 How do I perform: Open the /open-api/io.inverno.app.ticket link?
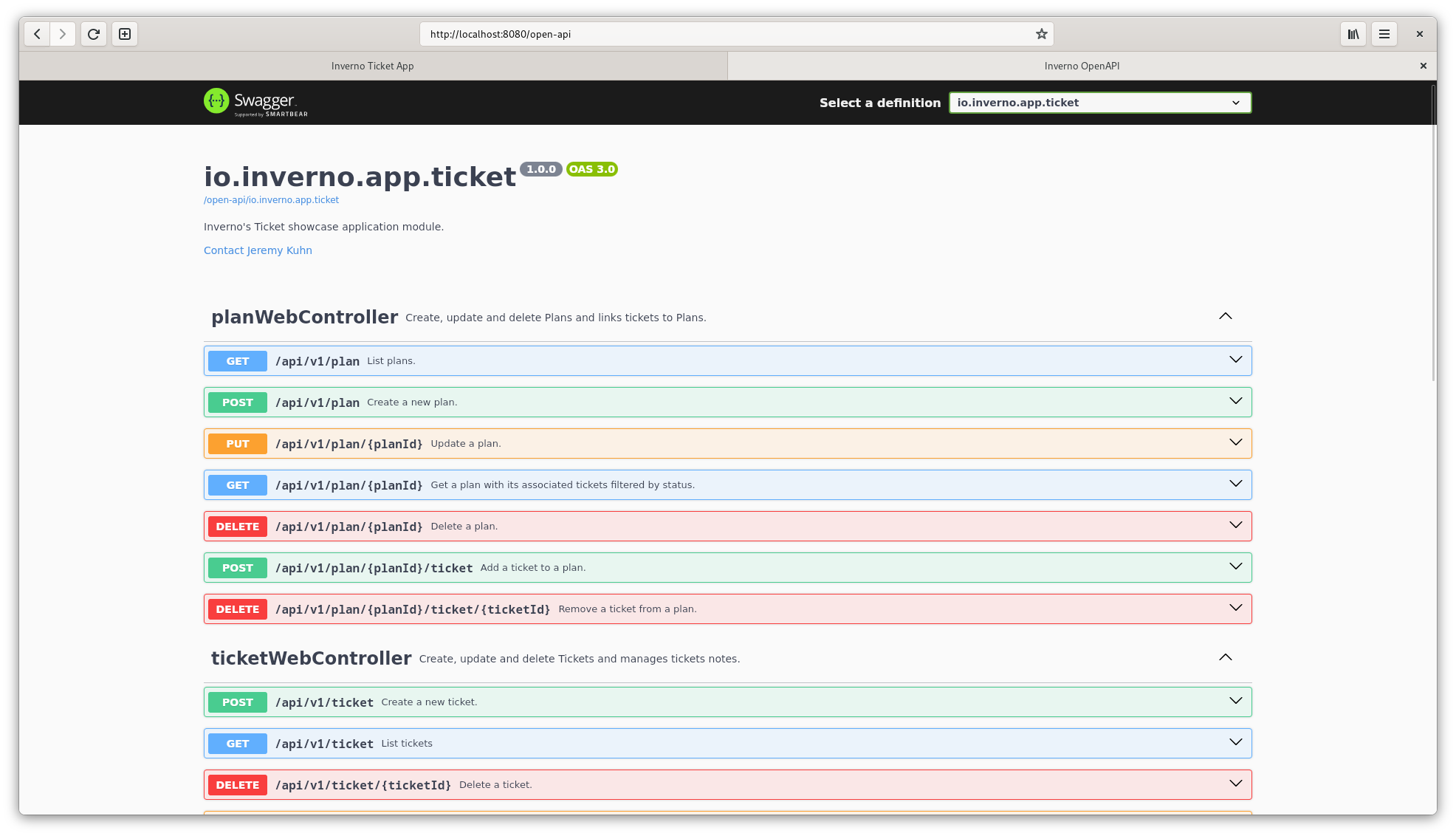271,200
